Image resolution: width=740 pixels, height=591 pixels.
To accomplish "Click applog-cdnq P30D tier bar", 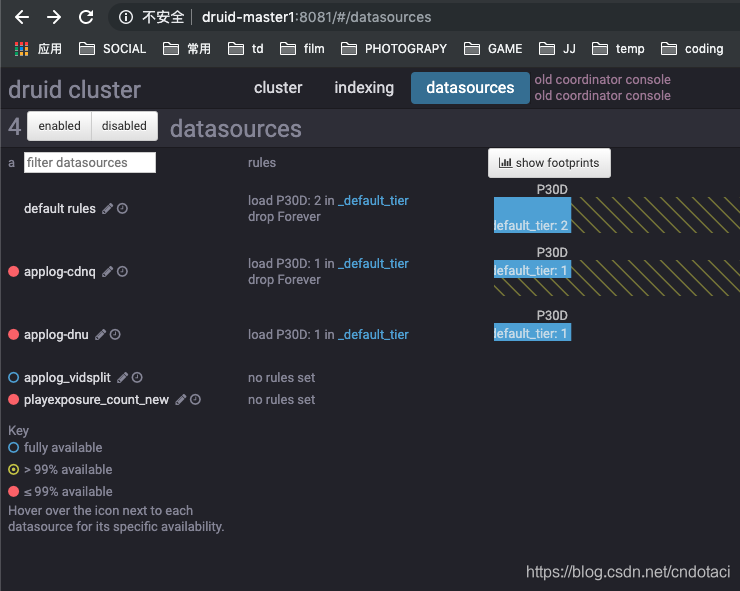I will (x=532, y=269).
